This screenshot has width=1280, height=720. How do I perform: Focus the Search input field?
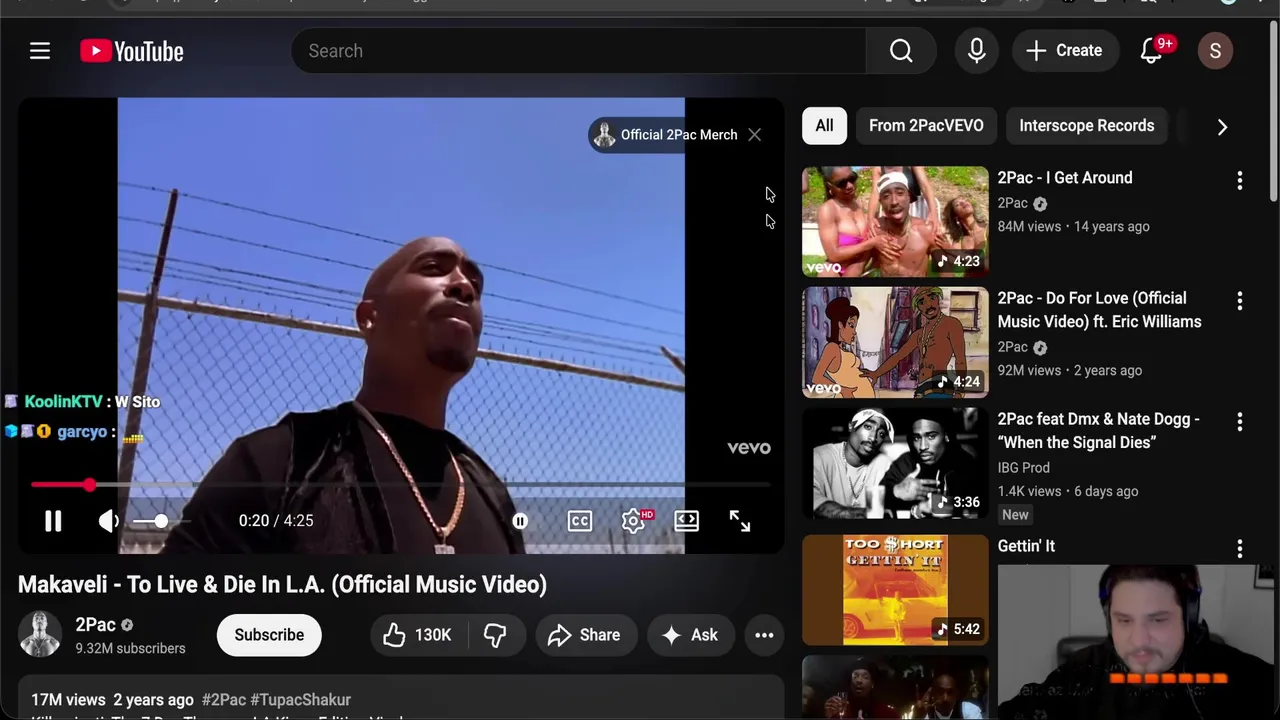[x=579, y=51]
